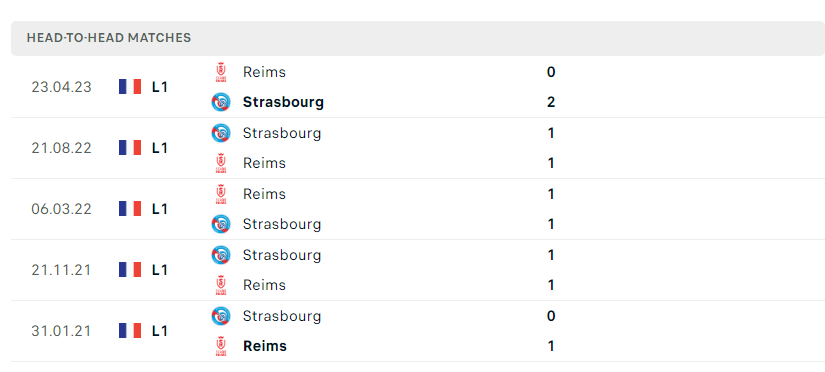Click Strasbourg crest in 23.04.23 match
Screen dimensions: 825x372
coord(221,102)
